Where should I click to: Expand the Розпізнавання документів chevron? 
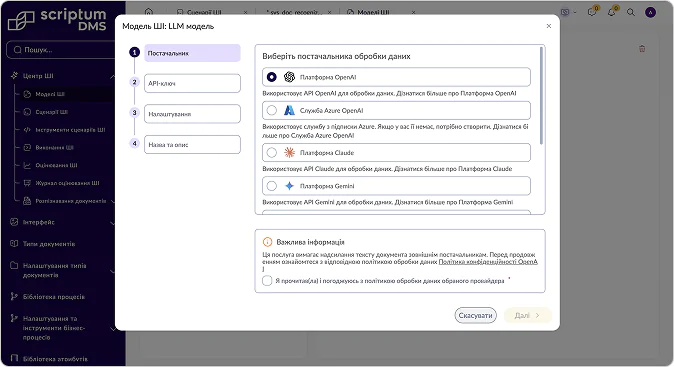[x=112, y=201]
